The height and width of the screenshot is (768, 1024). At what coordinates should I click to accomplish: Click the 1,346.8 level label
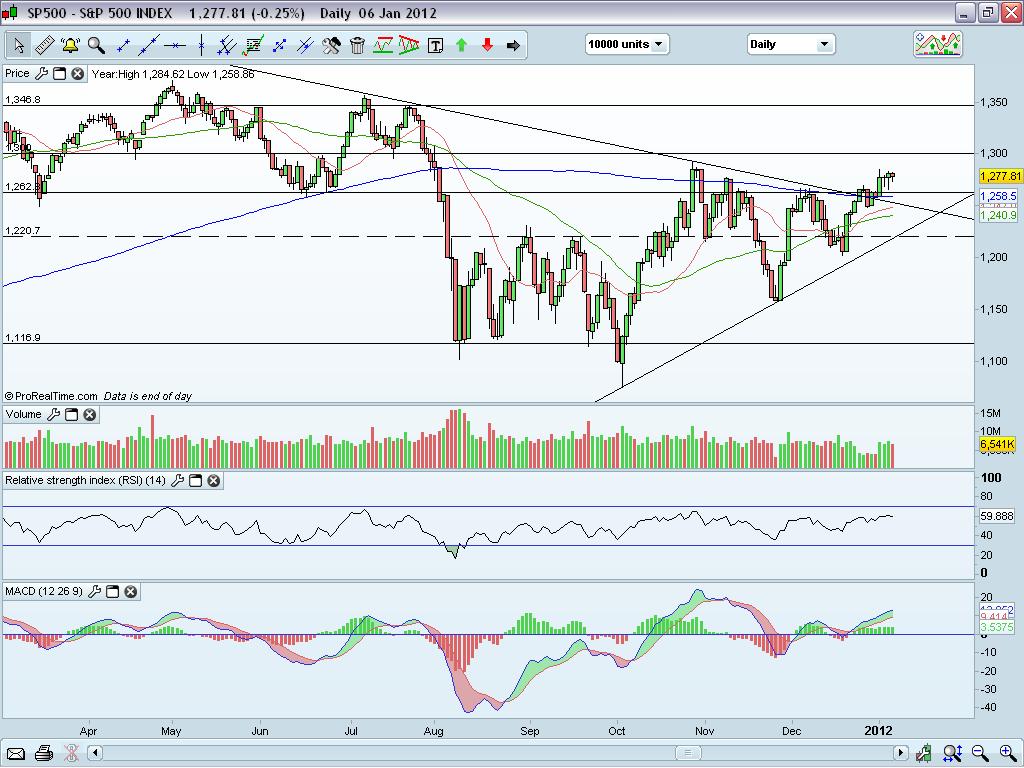coord(23,99)
